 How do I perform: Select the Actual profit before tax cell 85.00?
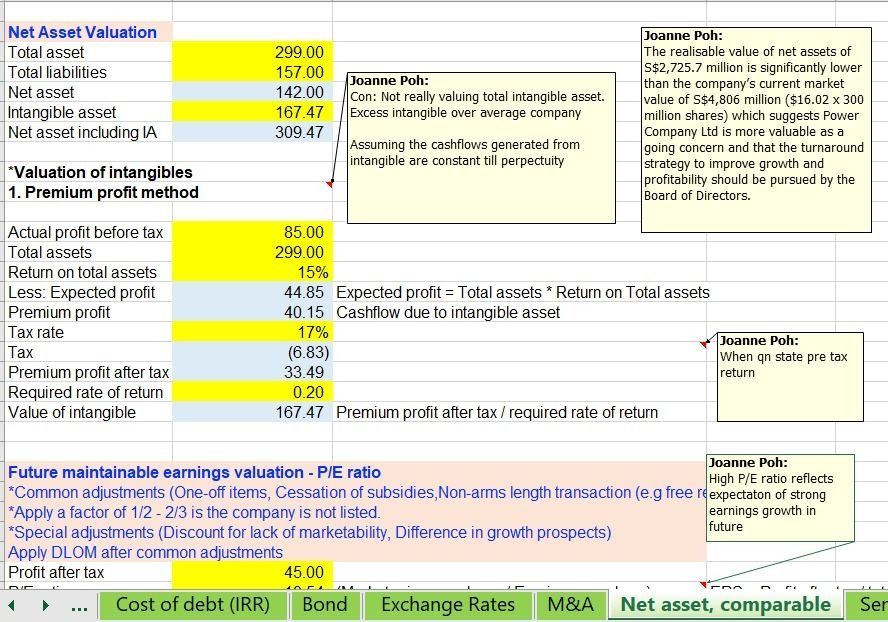pos(253,232)
